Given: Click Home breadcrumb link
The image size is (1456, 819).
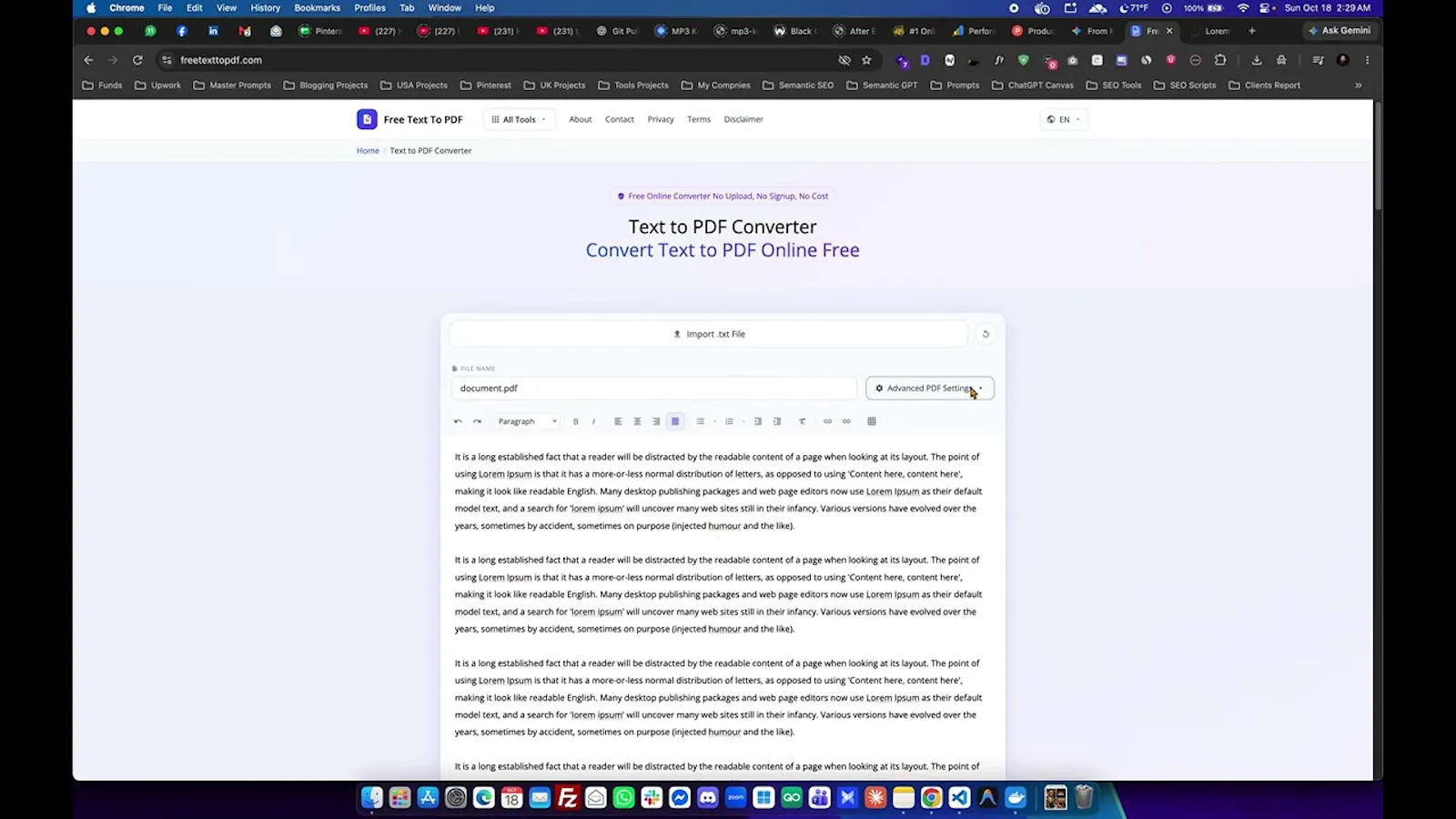Looking at the screenshot, I should 368,151.
